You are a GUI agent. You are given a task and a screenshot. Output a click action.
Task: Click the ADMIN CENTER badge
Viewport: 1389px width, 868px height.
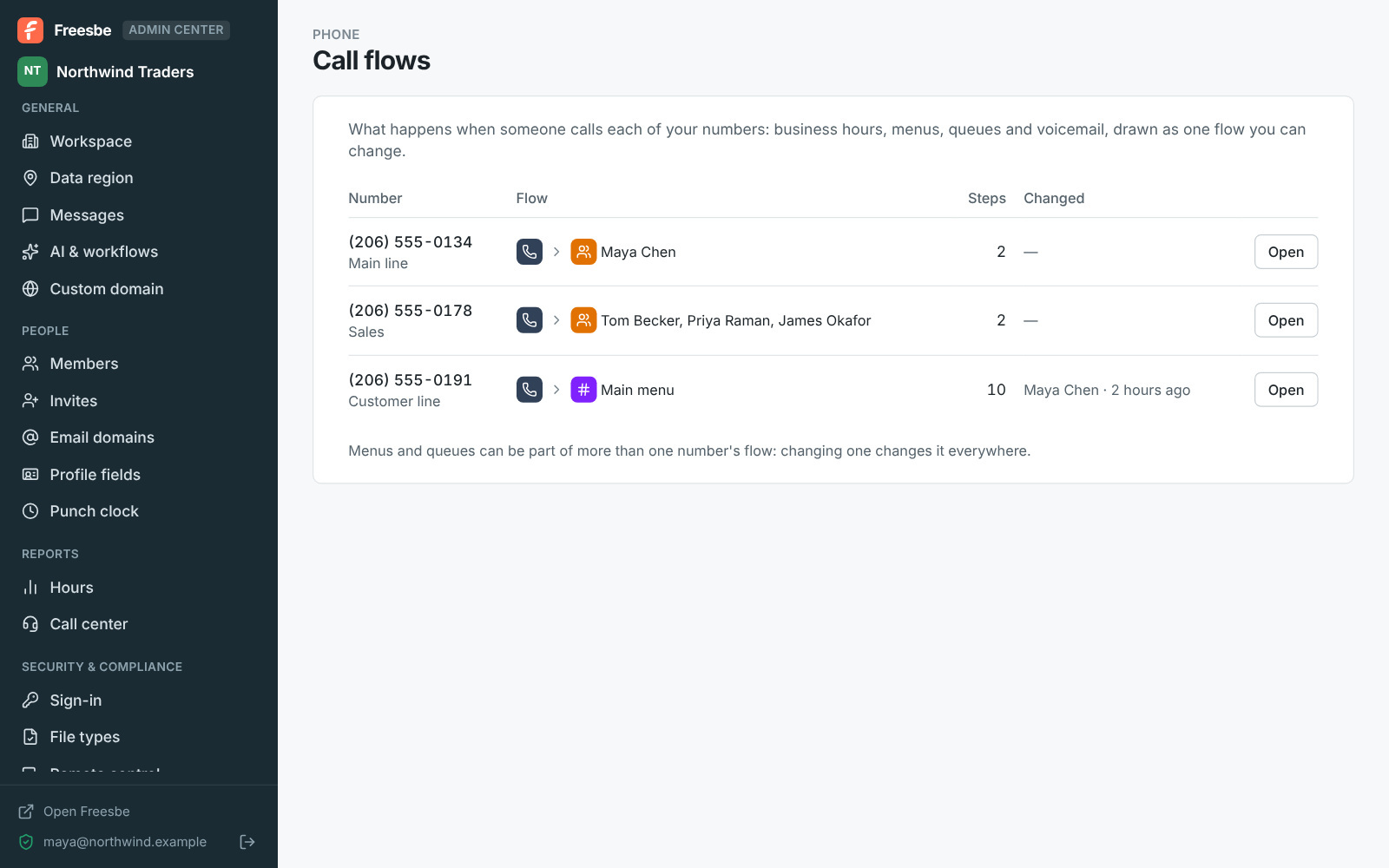coord(176,30)
